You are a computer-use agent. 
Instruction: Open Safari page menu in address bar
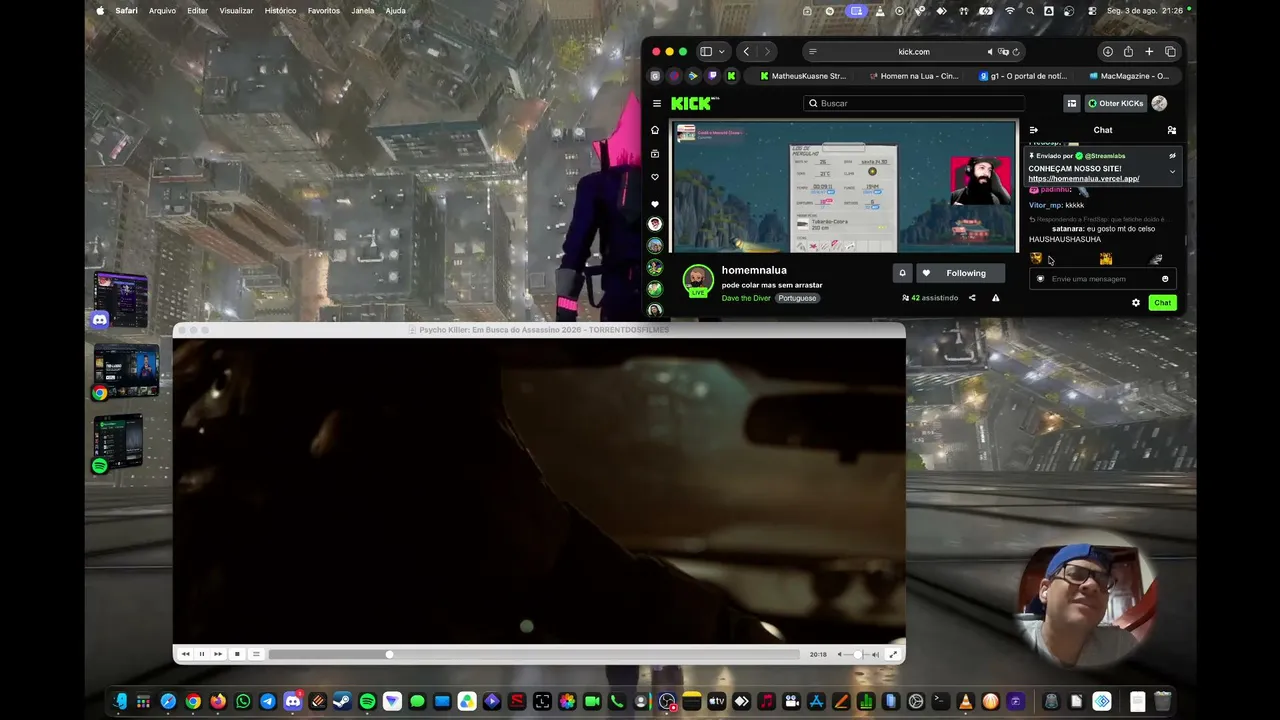tap(812, 52)
